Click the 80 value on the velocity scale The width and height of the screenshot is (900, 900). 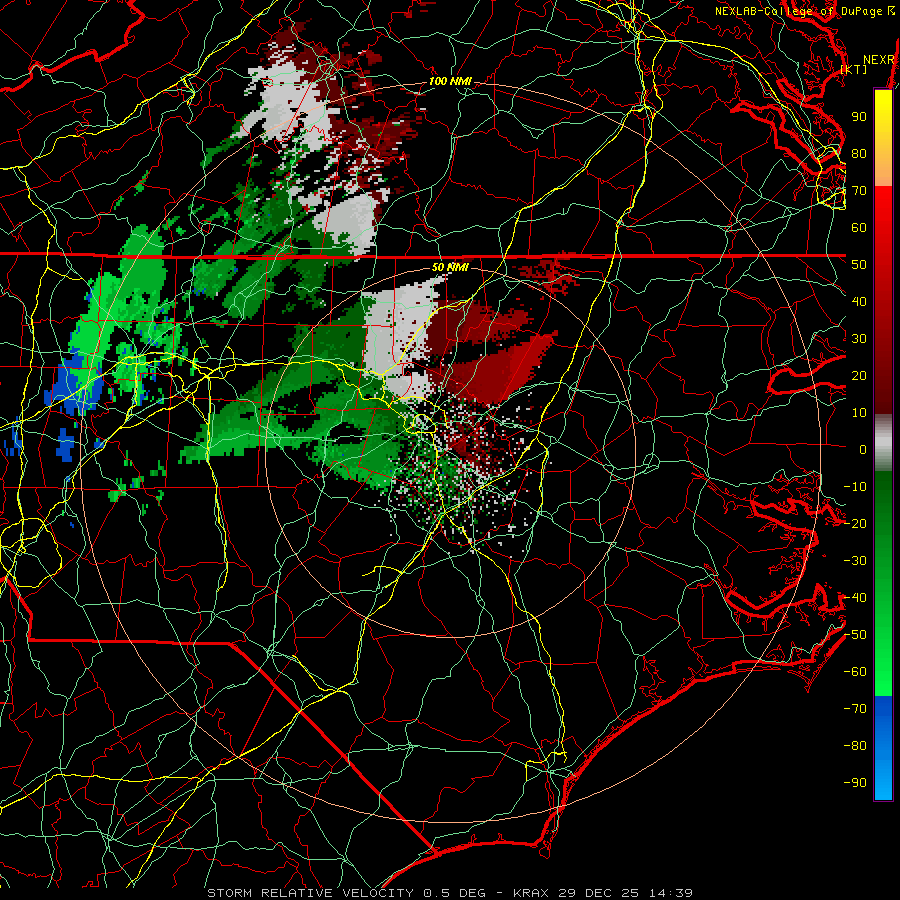point(859,153)
